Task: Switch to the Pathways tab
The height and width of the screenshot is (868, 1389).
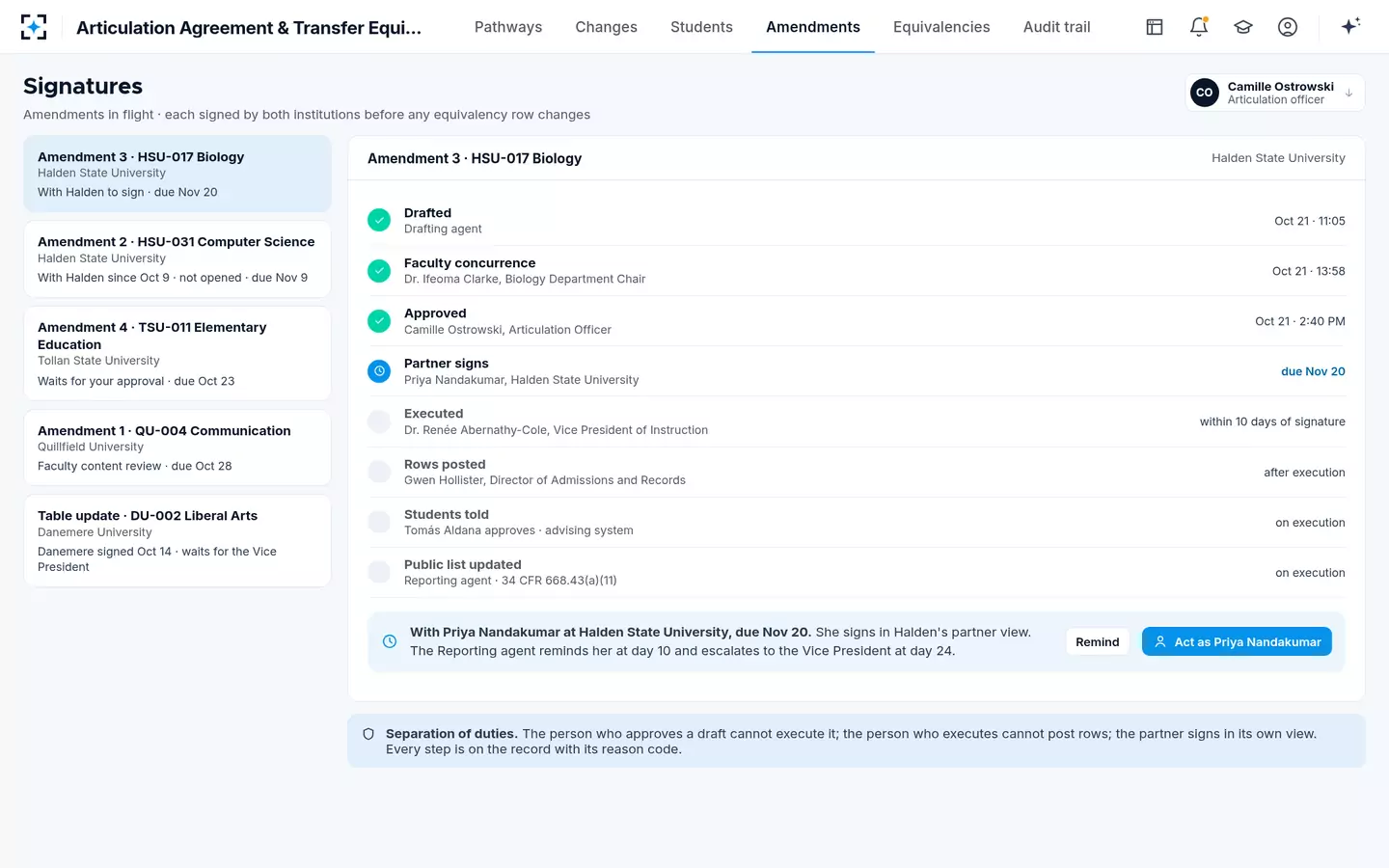Action: 508,27
